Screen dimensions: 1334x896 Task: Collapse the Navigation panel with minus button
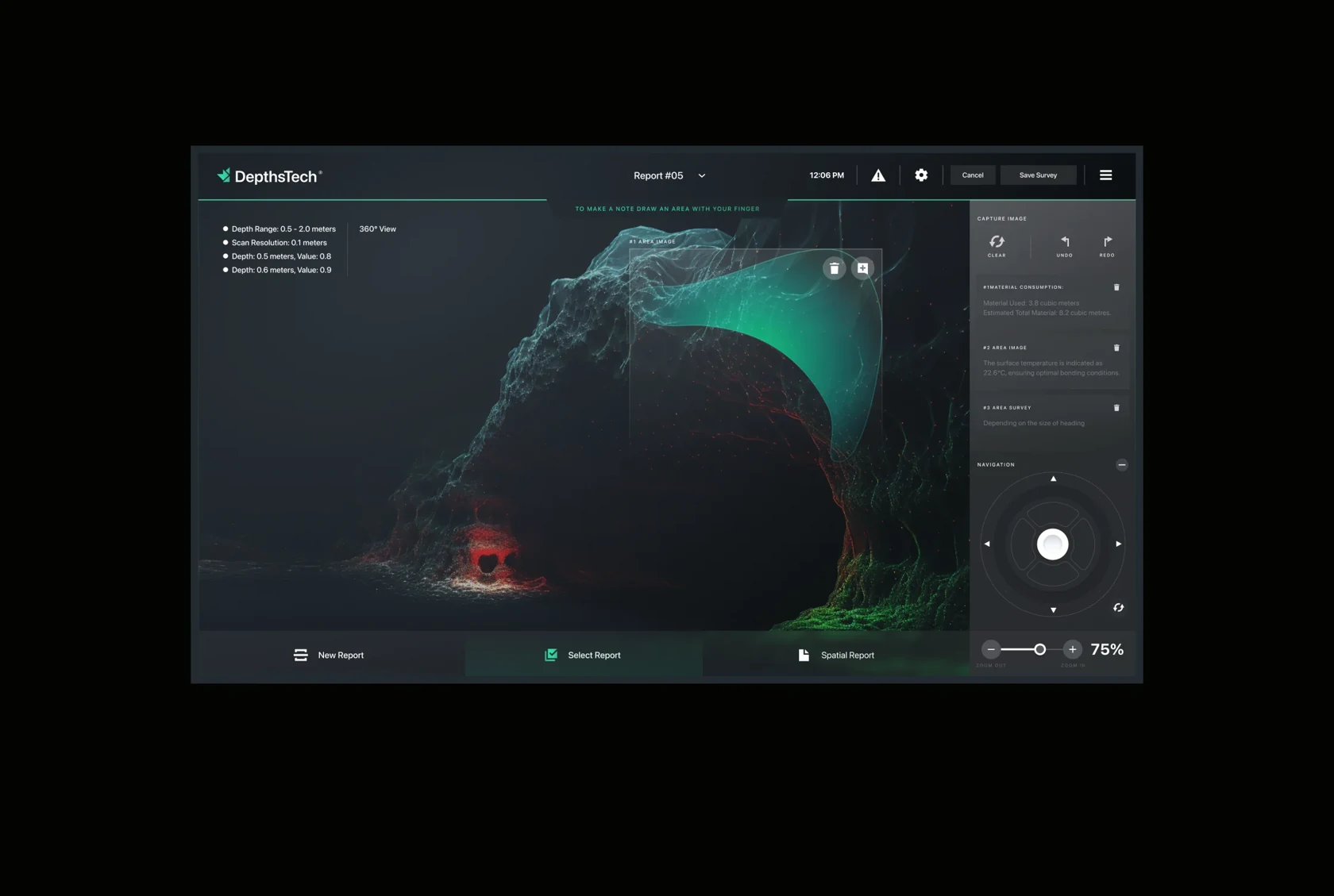click(x=1121, y=465)
